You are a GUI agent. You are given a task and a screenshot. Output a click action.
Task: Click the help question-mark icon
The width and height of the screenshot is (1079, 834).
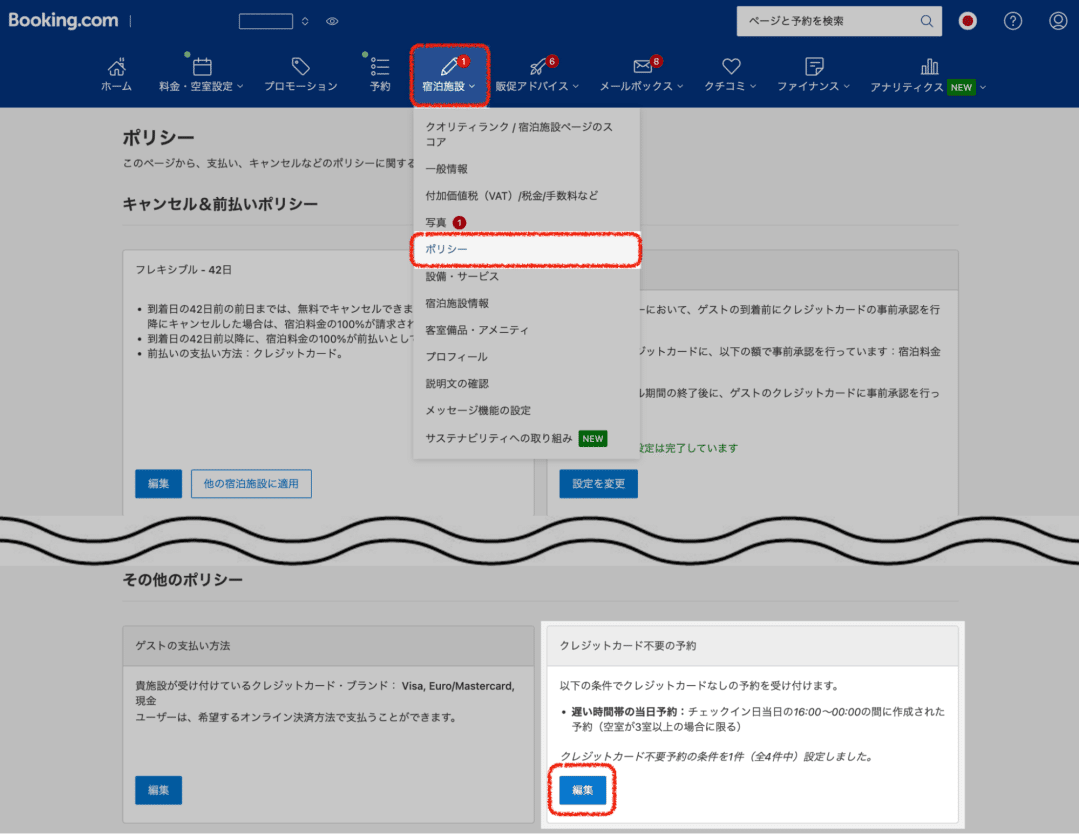point(1012,21)
